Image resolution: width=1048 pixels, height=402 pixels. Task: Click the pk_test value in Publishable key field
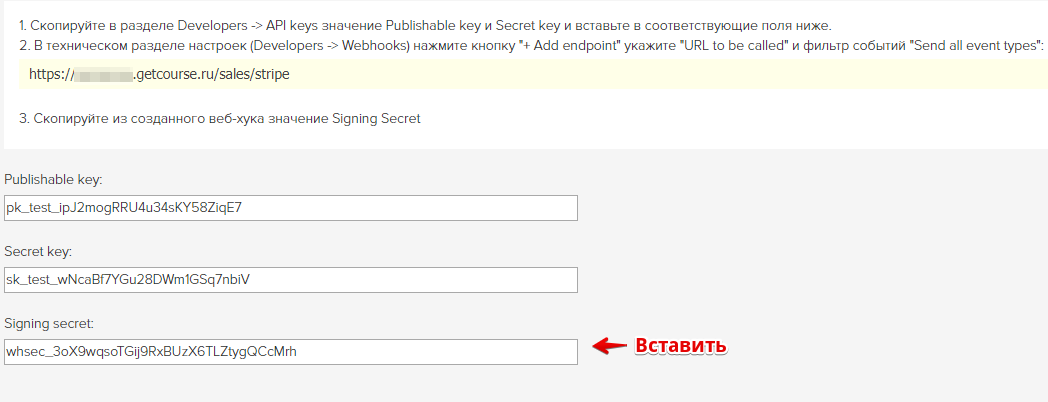click(124, 208)
